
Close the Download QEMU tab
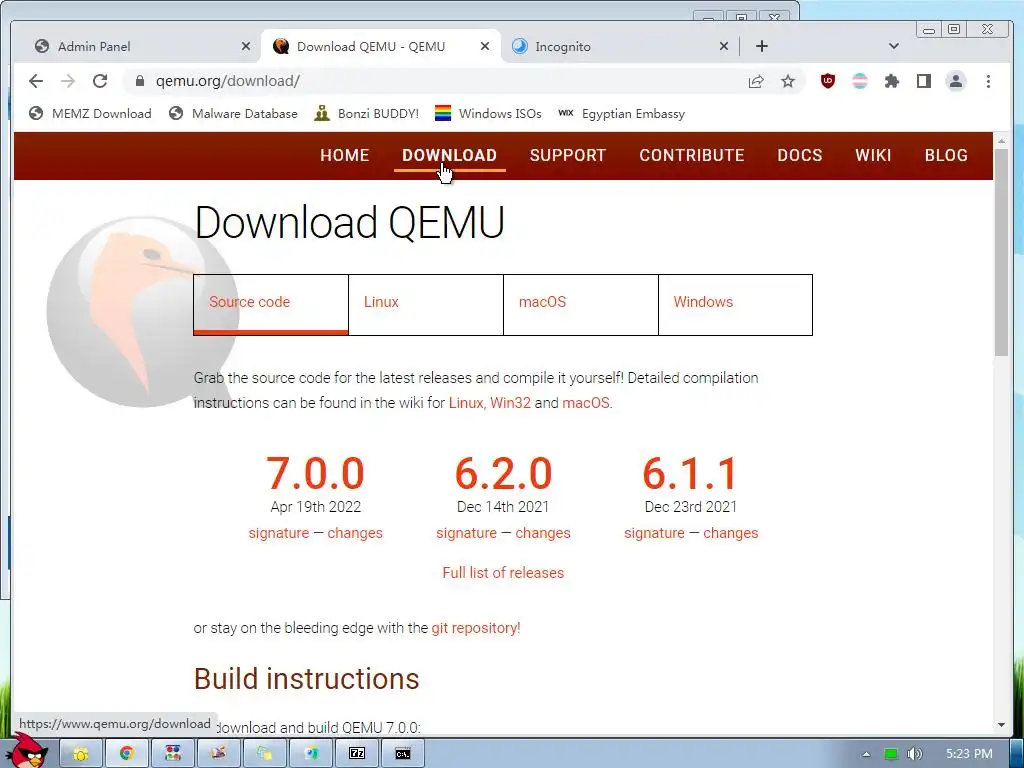click(485, 46)
